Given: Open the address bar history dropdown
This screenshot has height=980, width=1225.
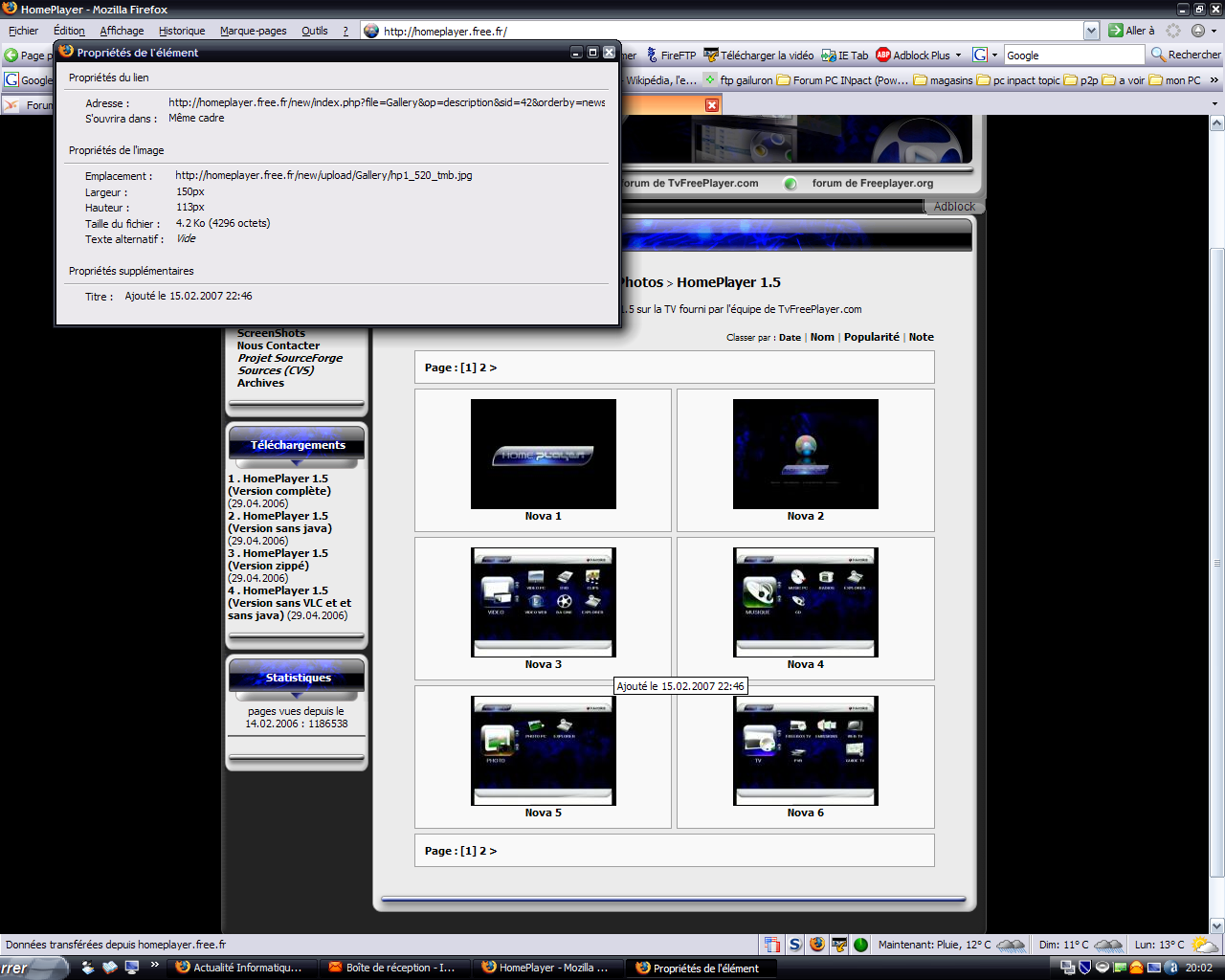Looking at the screenshot, I should click(x=1091, y=31).
